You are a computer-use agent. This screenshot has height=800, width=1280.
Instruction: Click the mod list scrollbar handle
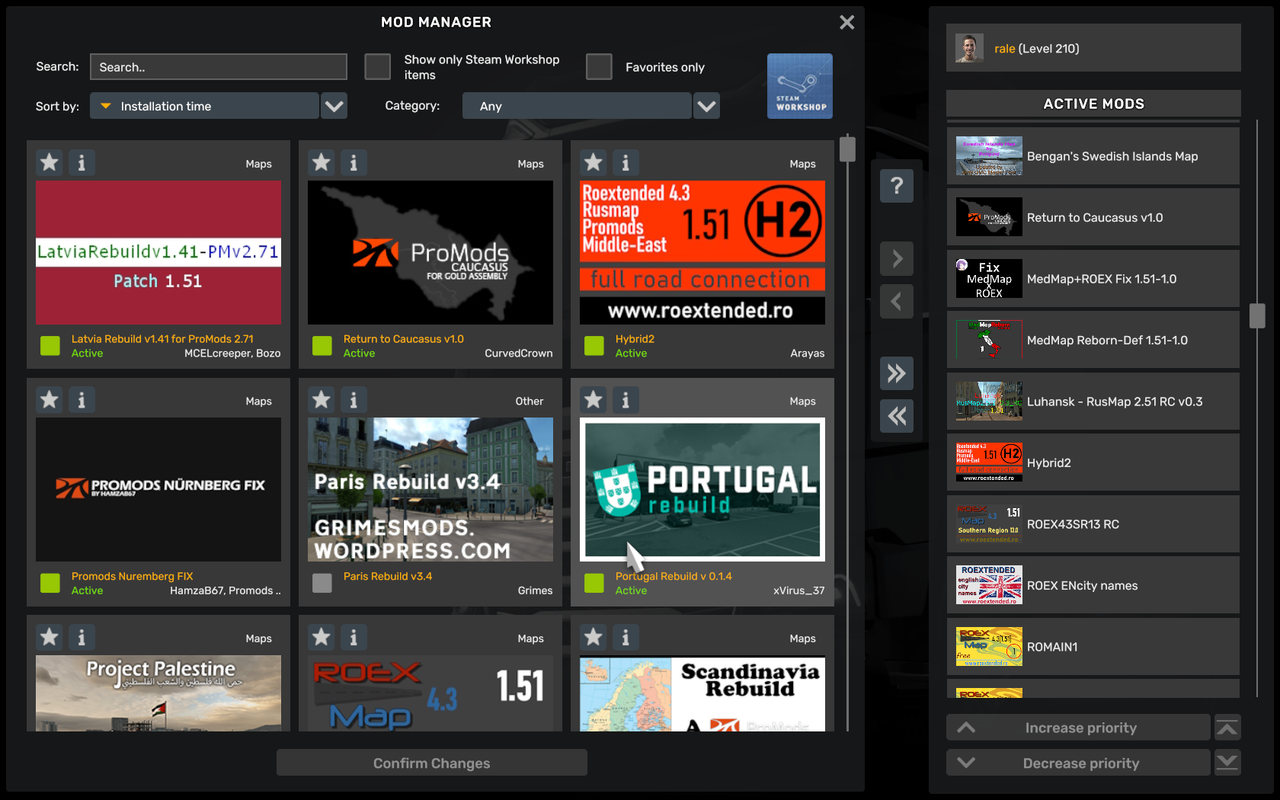[848, 149]
